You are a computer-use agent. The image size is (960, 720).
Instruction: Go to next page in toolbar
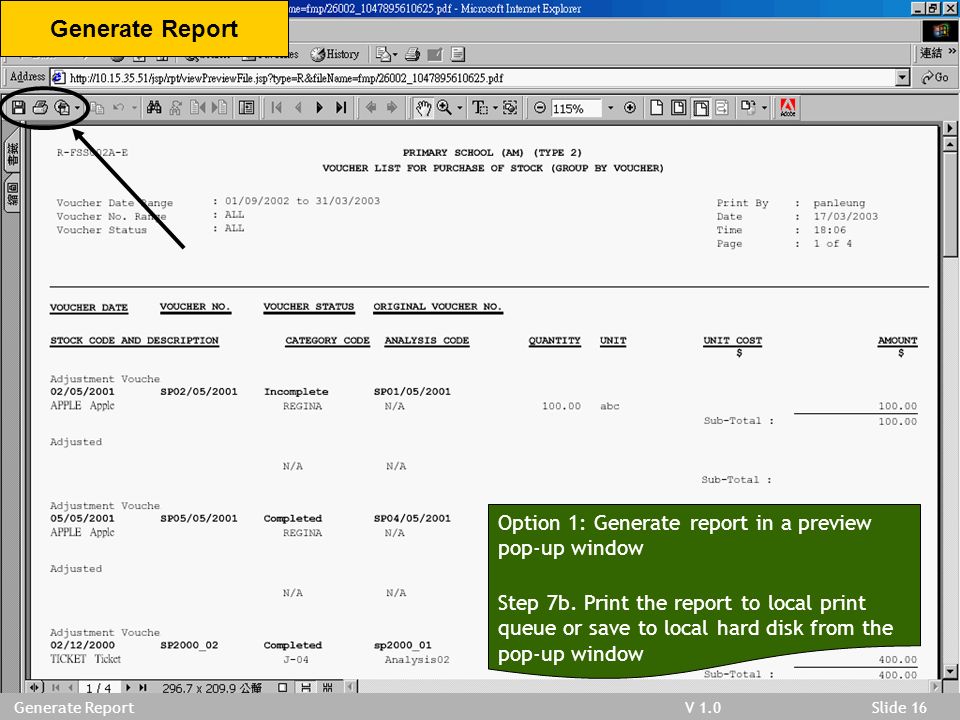coord(320,108)
